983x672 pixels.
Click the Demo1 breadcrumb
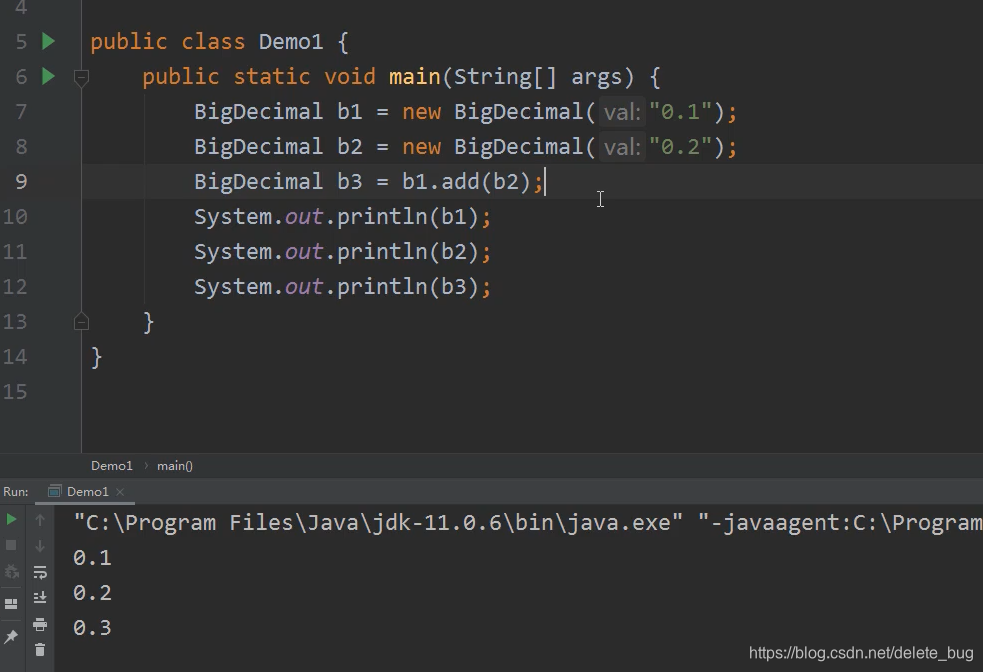[112, 466]
